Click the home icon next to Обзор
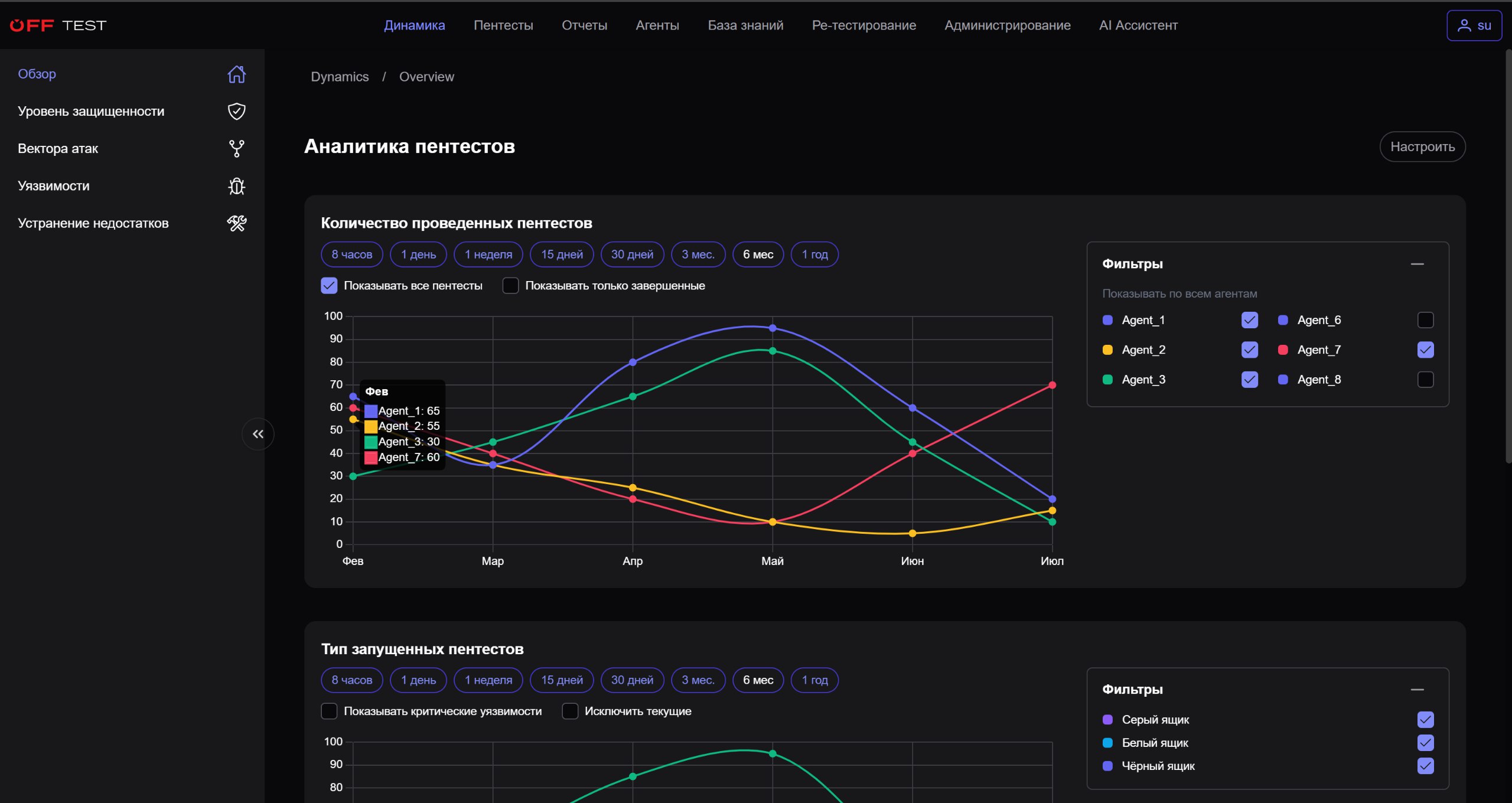 point(237,74)
